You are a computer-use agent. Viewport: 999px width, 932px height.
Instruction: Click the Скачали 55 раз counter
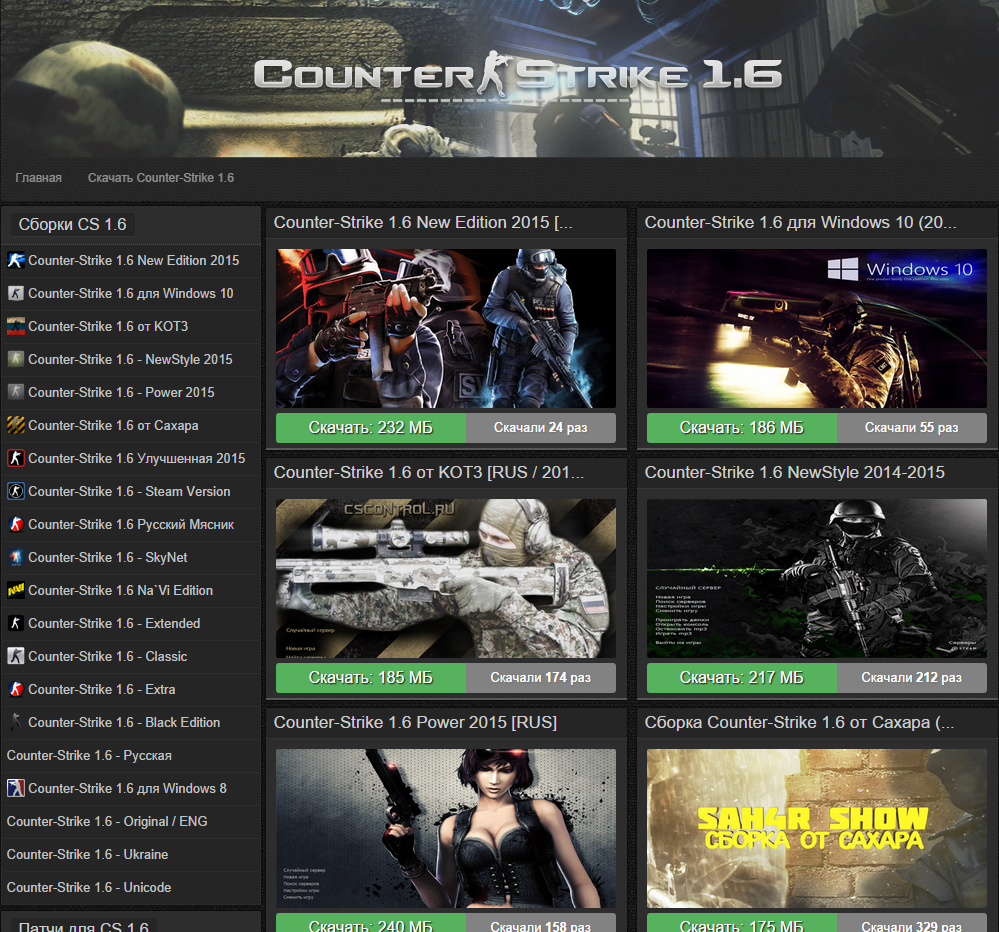pyautogui.click(x=912, y=427)
